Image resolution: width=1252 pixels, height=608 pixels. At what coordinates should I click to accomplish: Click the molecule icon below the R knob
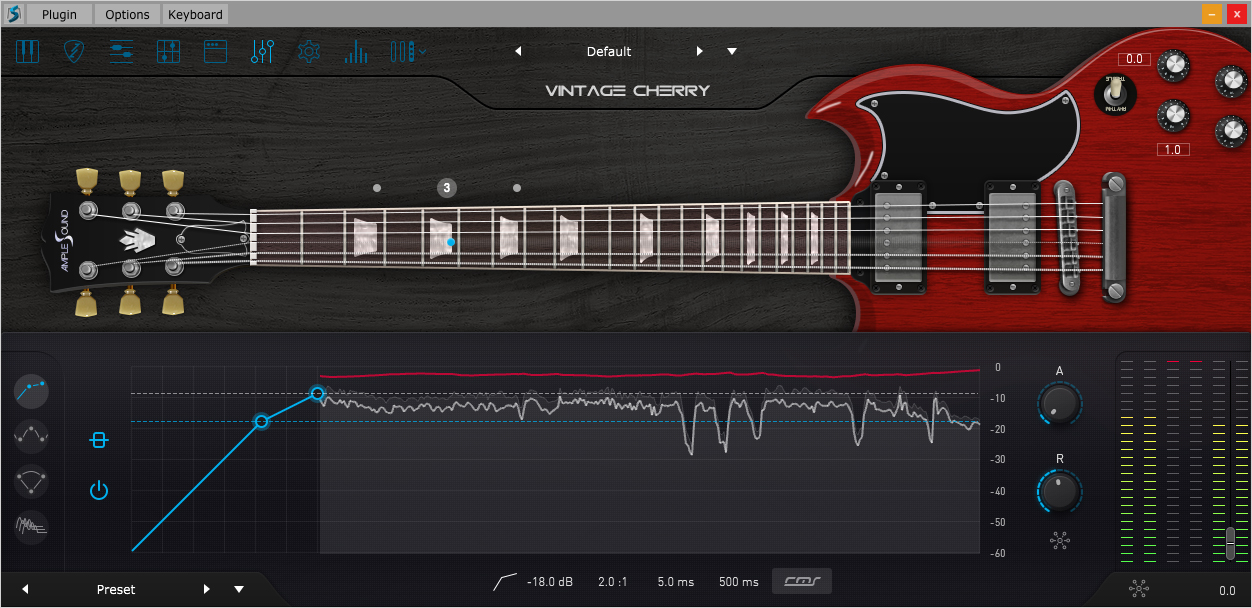(x=1060, y=541)
